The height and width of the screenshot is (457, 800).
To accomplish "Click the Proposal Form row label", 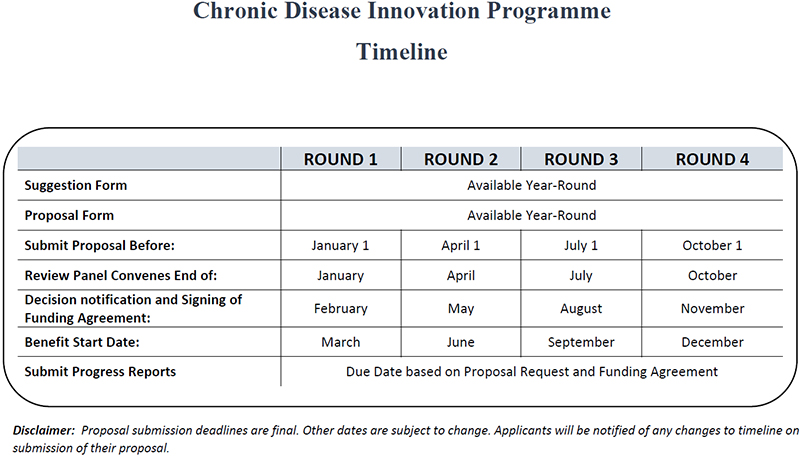I will point(68,215).
